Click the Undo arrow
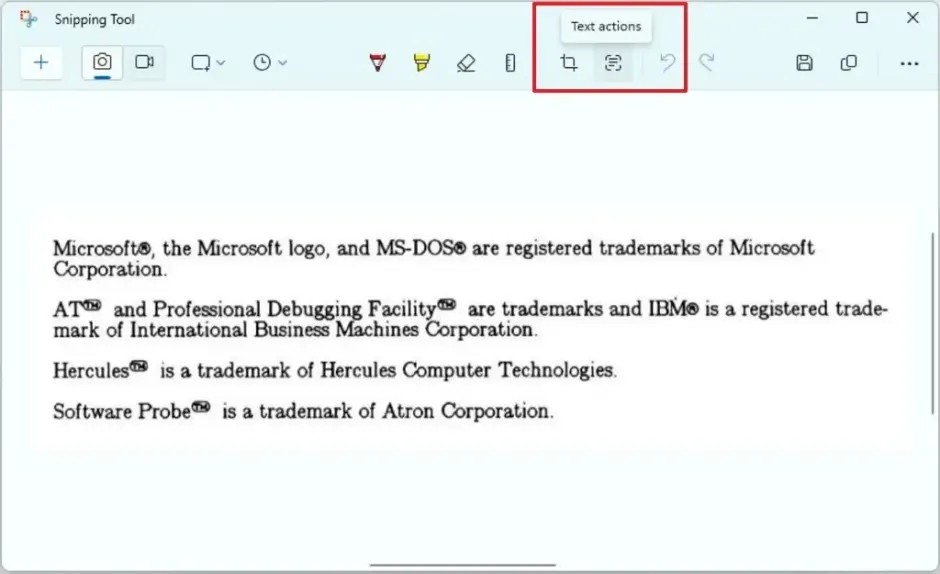 [x=667, y=63]
